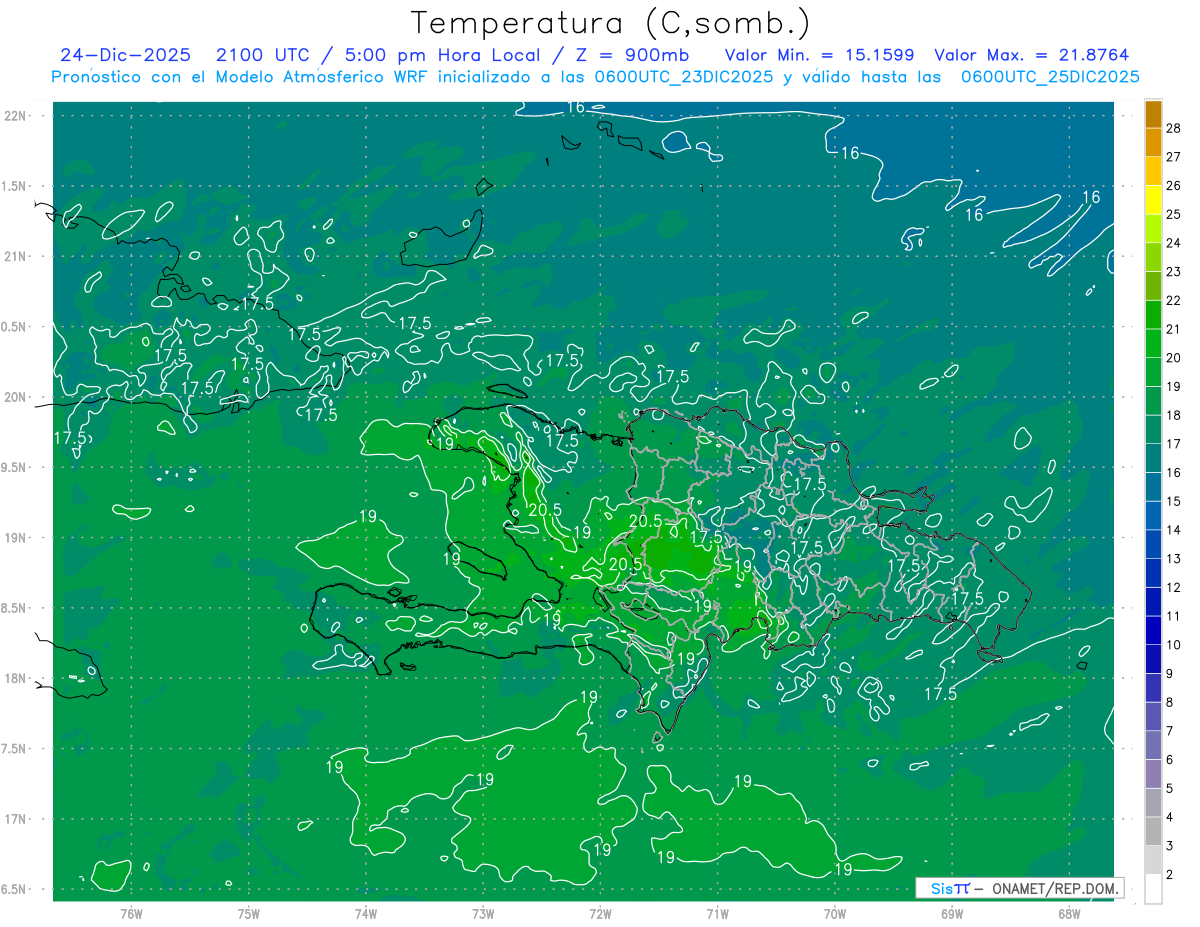Click the '75W' longitude axis label

tap(249, 914)
